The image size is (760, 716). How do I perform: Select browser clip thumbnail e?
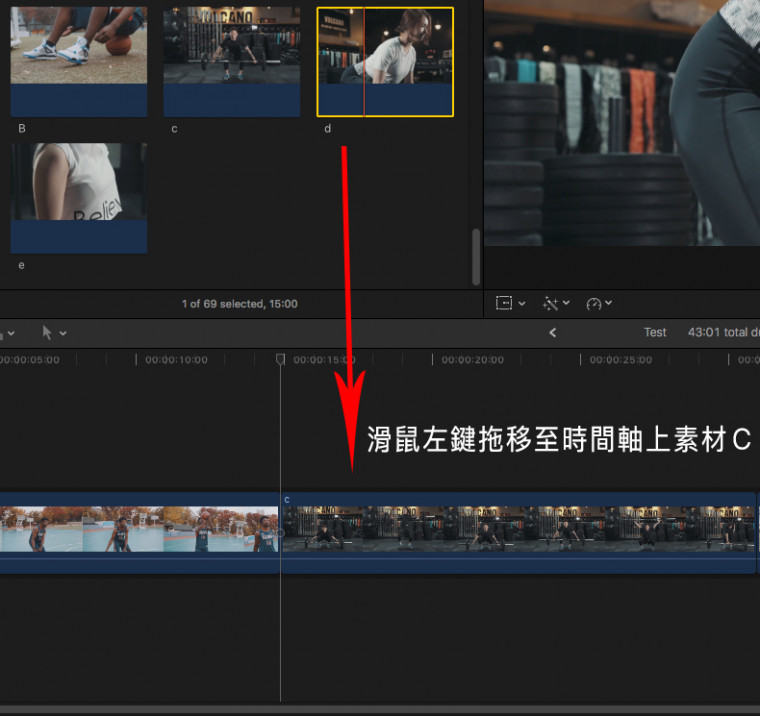(79, 198)
